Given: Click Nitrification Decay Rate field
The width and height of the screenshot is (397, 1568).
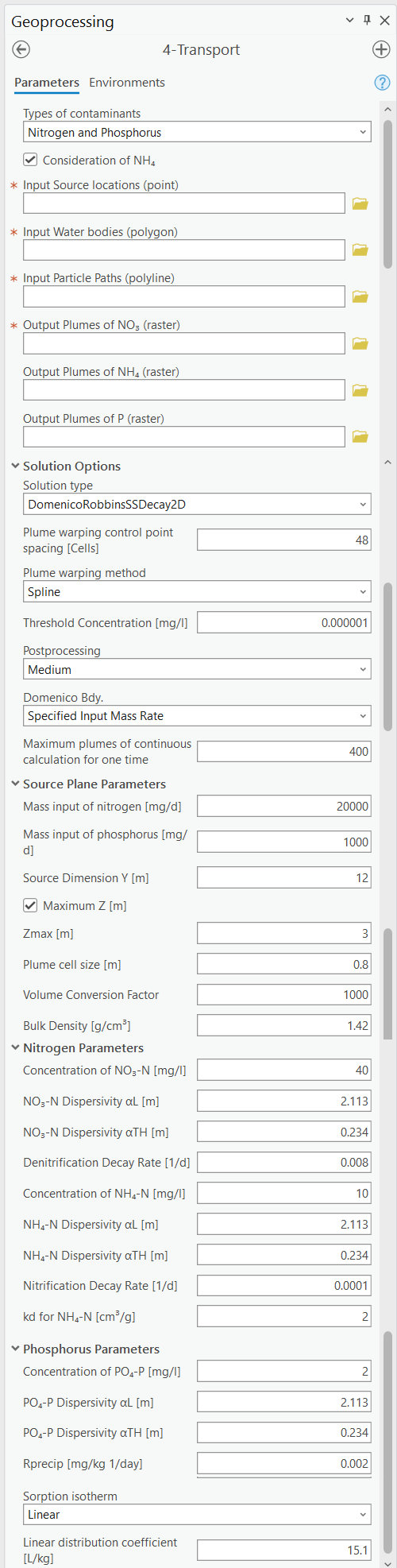Looking at the screenshot, I should (284, 1285).
